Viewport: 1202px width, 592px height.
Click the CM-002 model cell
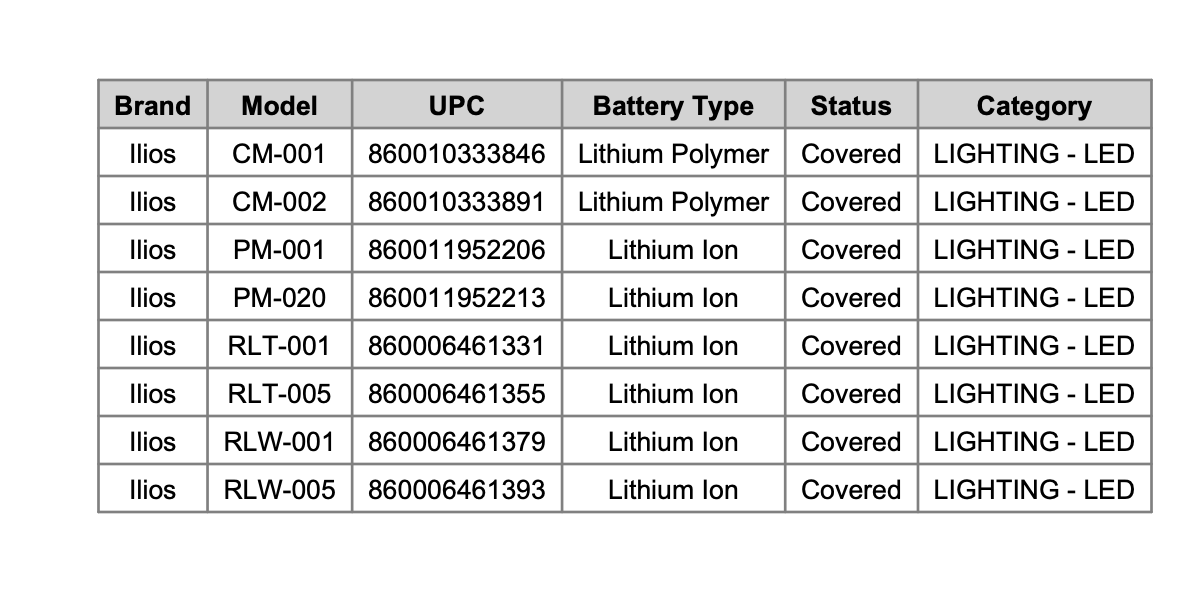coord(279,202)
